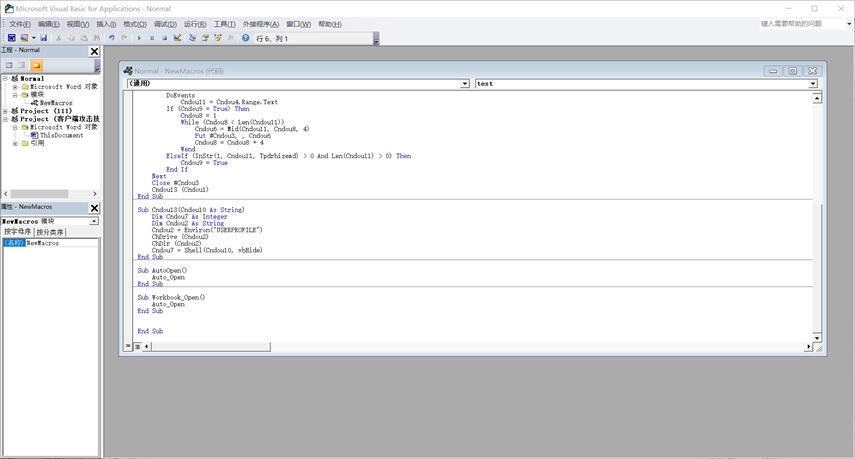
Task: Select ThisDocument in the project tree
Action: pyautogui.click(x=61, y=135)
